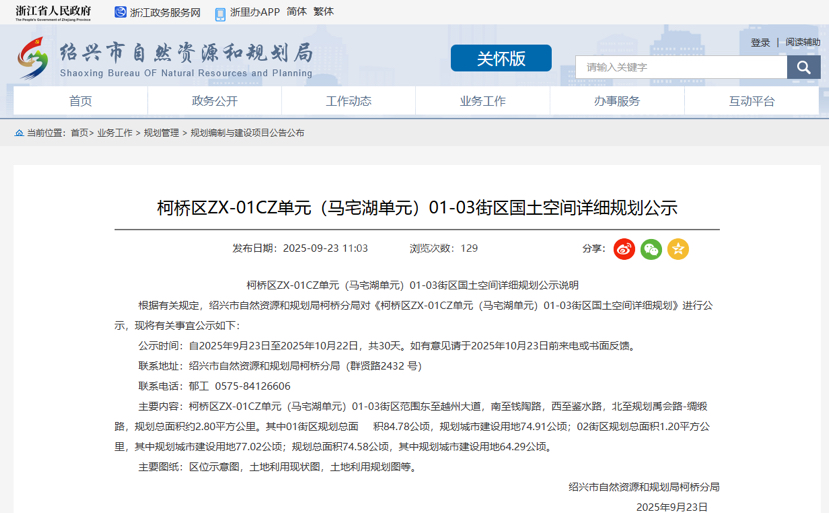Screen dimensions: 829x513
Task: Click the home location icon in breadcrumb
Action: point(18,132)
